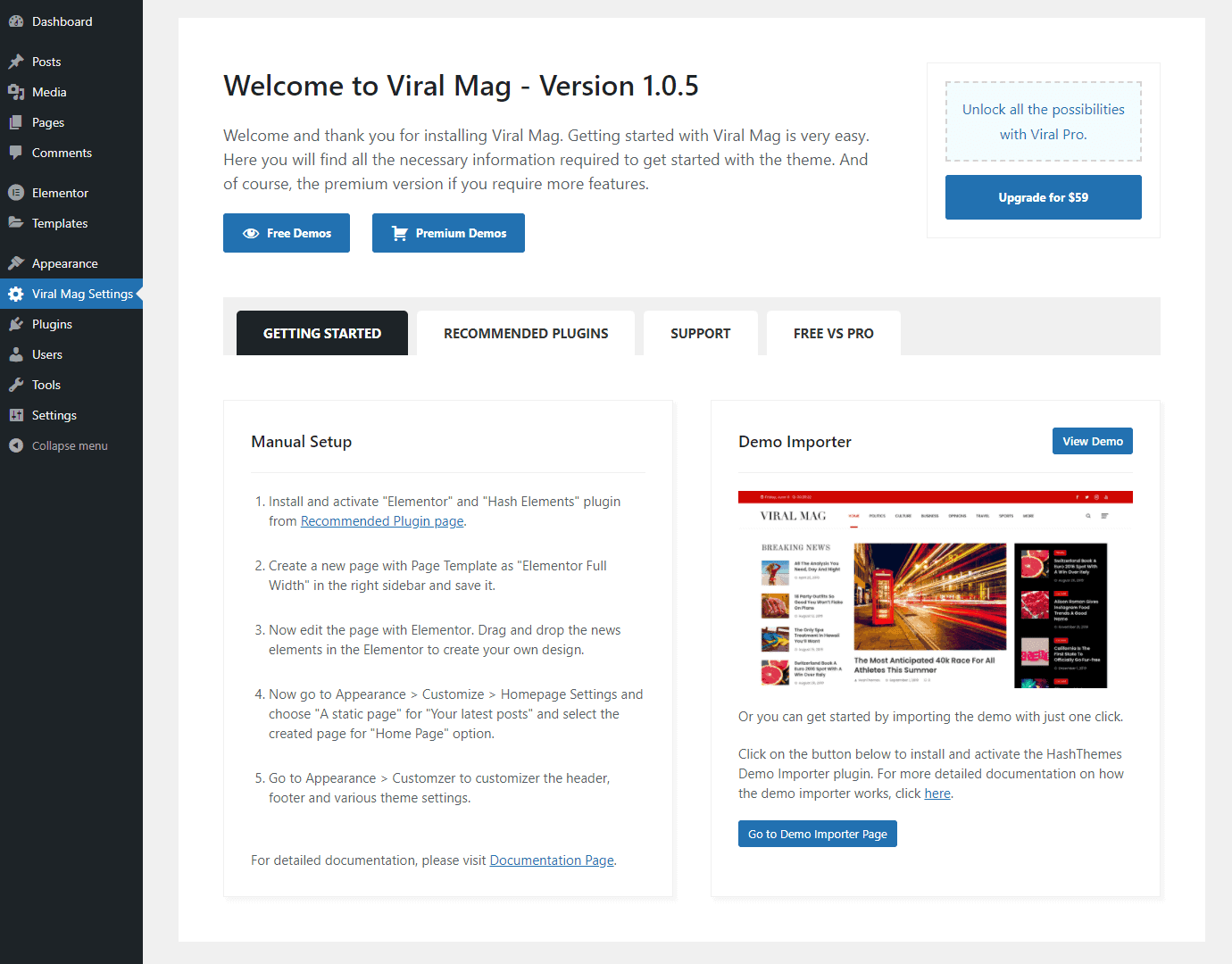Click the Posts pushpin icon
The image size is (1232, 964).
tap(16, 62)
